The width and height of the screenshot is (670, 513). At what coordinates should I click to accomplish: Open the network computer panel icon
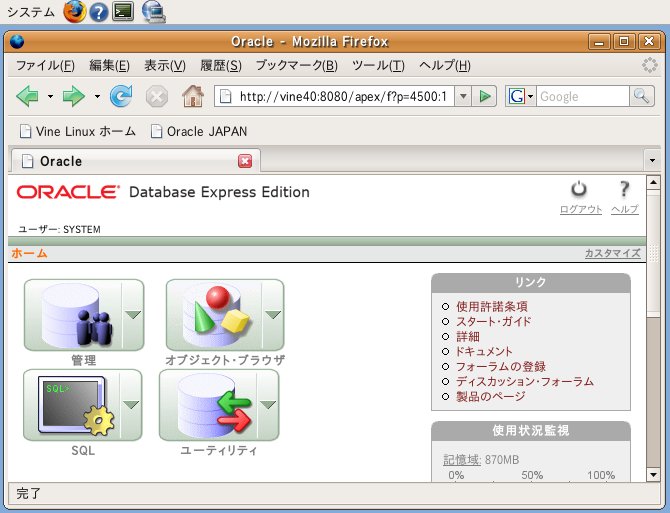[x=153, y=12]
